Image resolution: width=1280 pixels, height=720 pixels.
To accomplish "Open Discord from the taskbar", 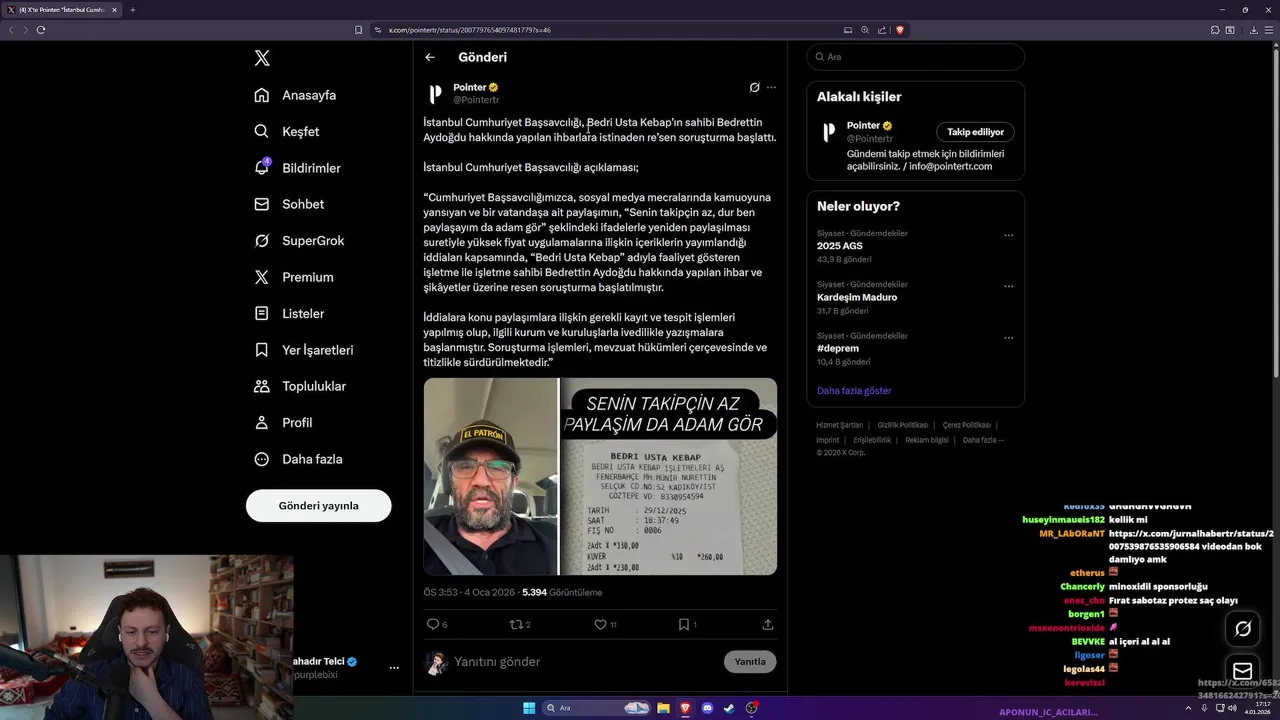I will coord(708,708).
